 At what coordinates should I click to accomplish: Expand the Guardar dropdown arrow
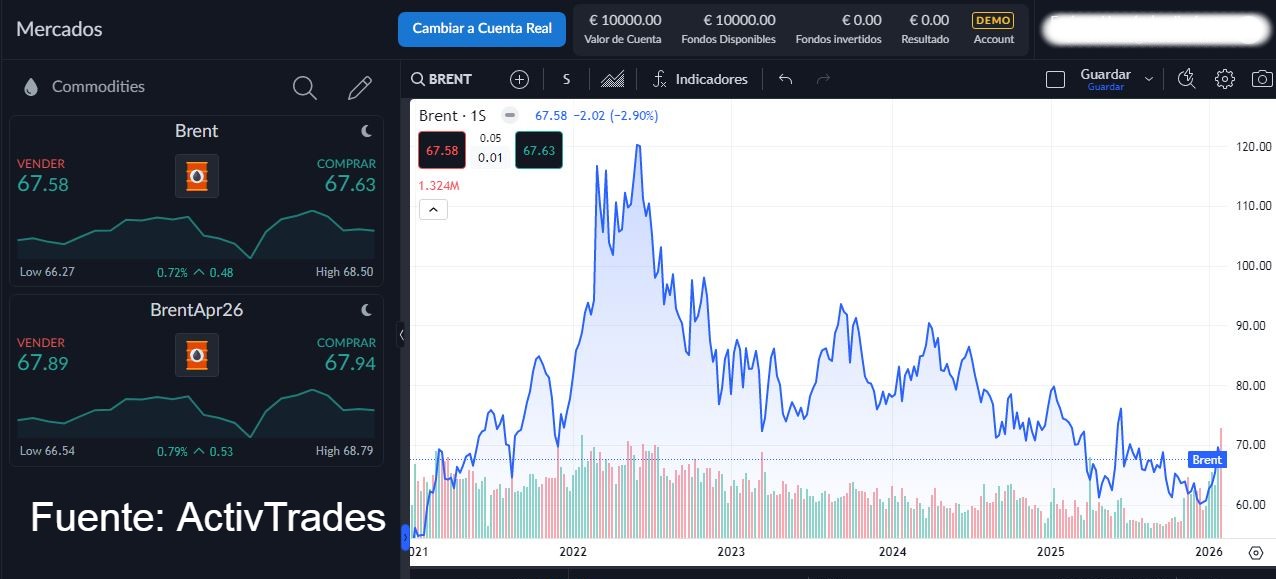pyautogui.click(x=1149, y=79)
